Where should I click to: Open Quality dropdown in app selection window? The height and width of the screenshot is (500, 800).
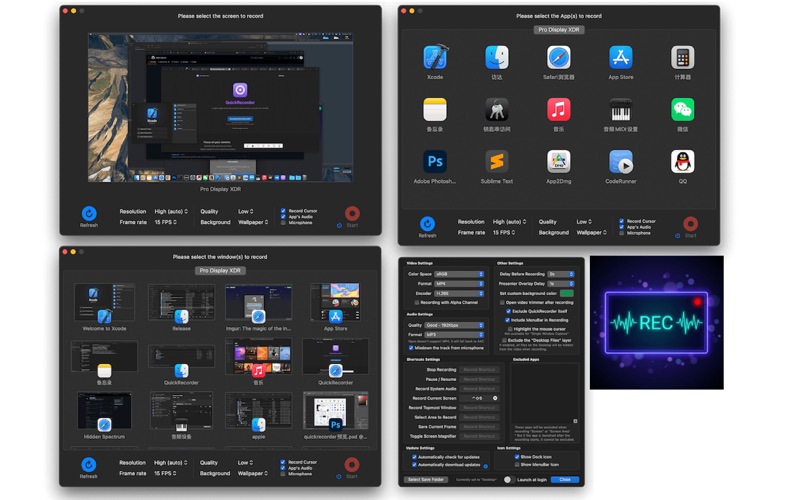point(586,222)
